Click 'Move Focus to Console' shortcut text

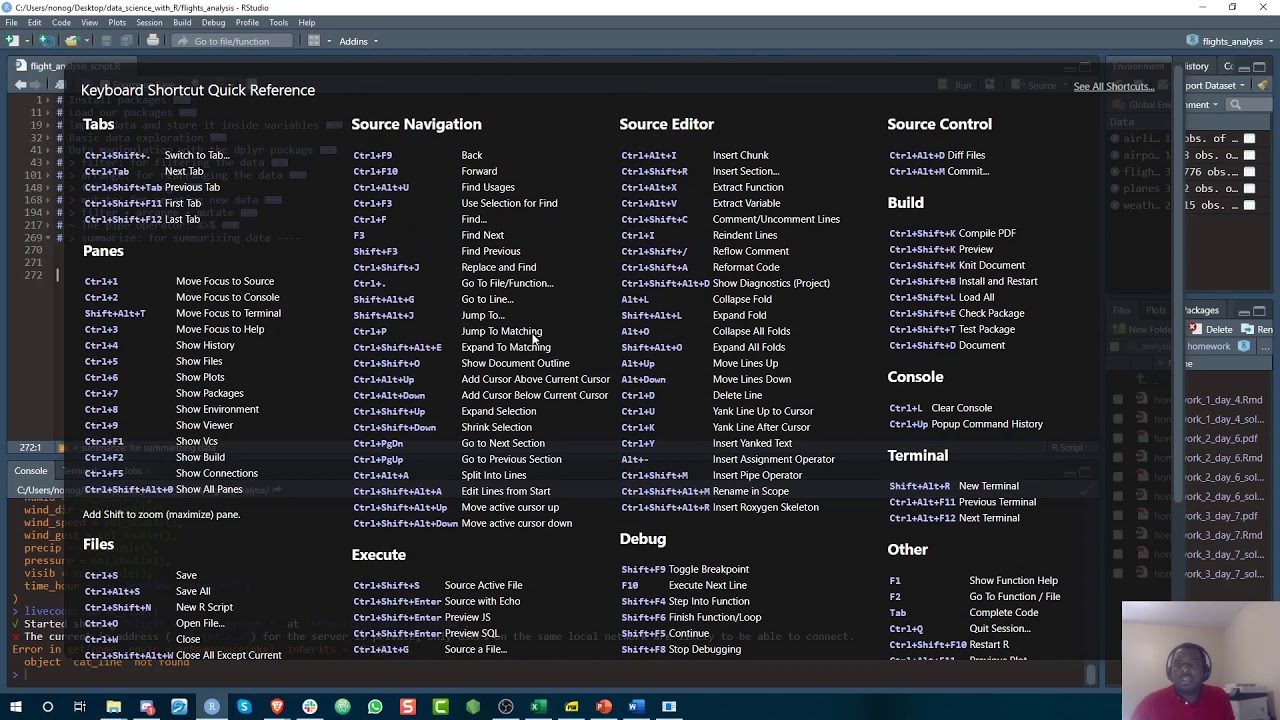tap(228, 297)
